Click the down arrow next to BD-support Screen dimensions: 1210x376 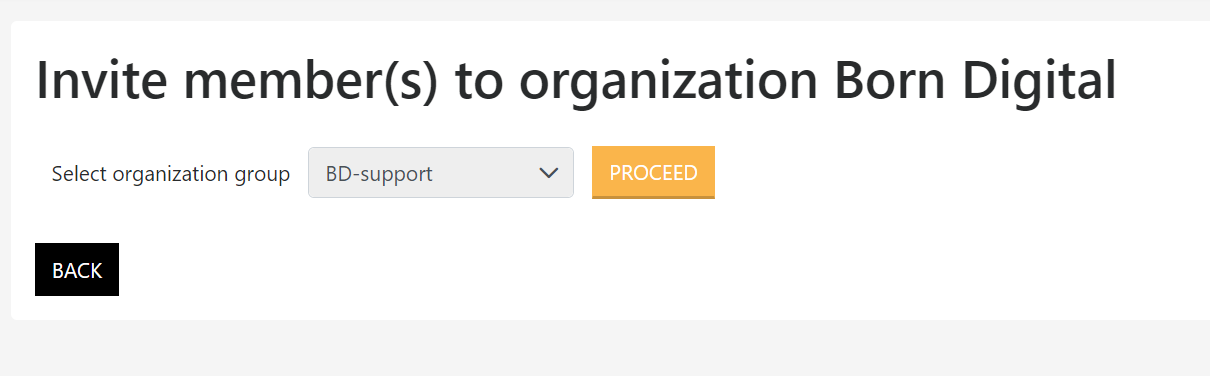(x=548, y=173)
